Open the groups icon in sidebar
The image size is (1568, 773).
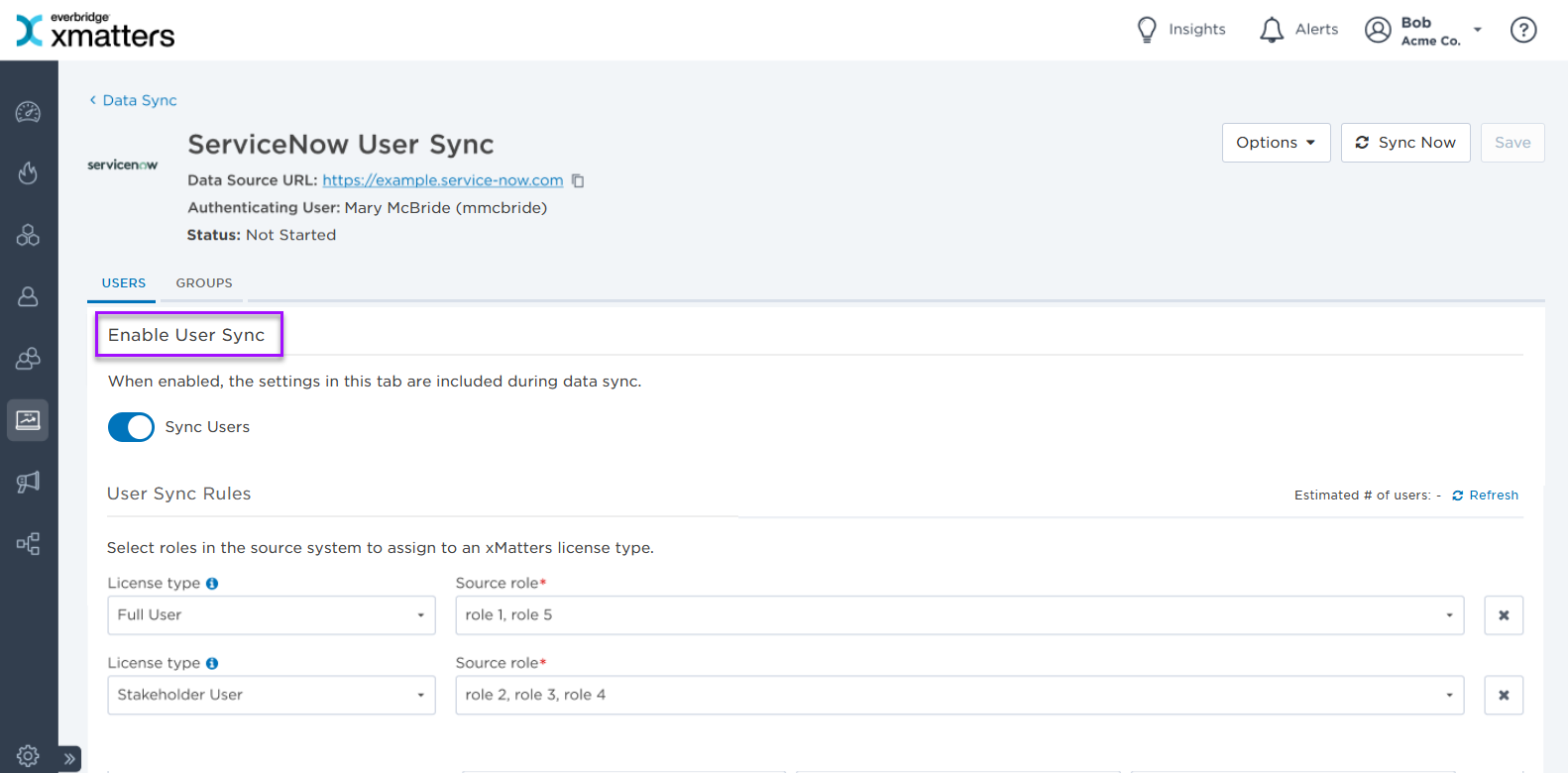click(28, 359)
